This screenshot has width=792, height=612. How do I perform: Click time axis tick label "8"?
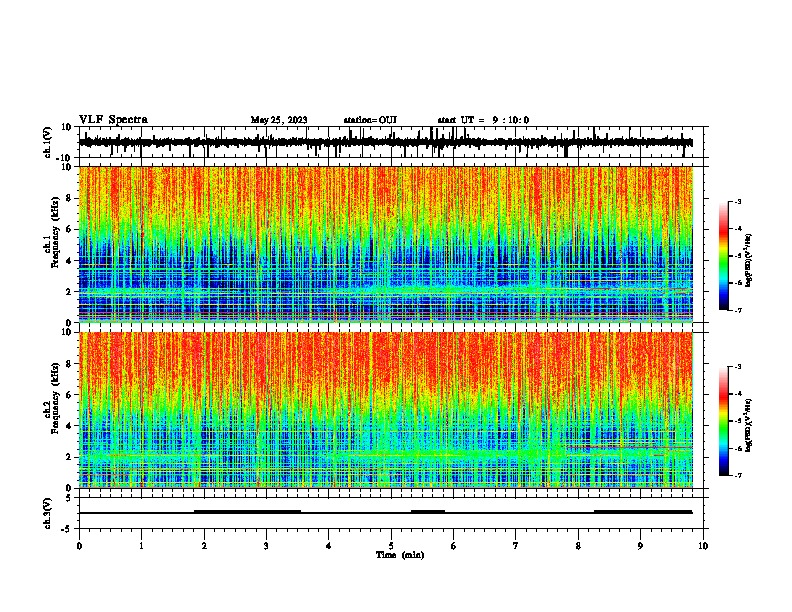(x=578, y=546)
